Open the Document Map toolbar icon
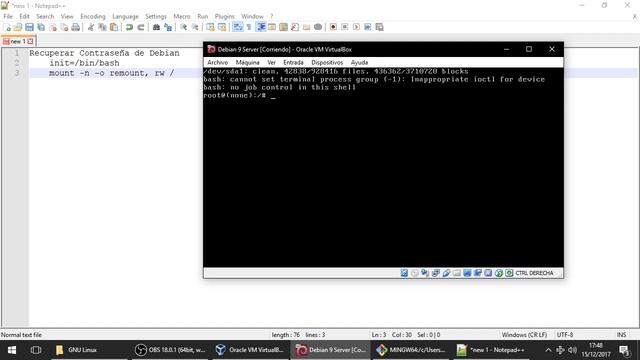The height and width of the screenshot is (360, 640). (x=283, y=27)
